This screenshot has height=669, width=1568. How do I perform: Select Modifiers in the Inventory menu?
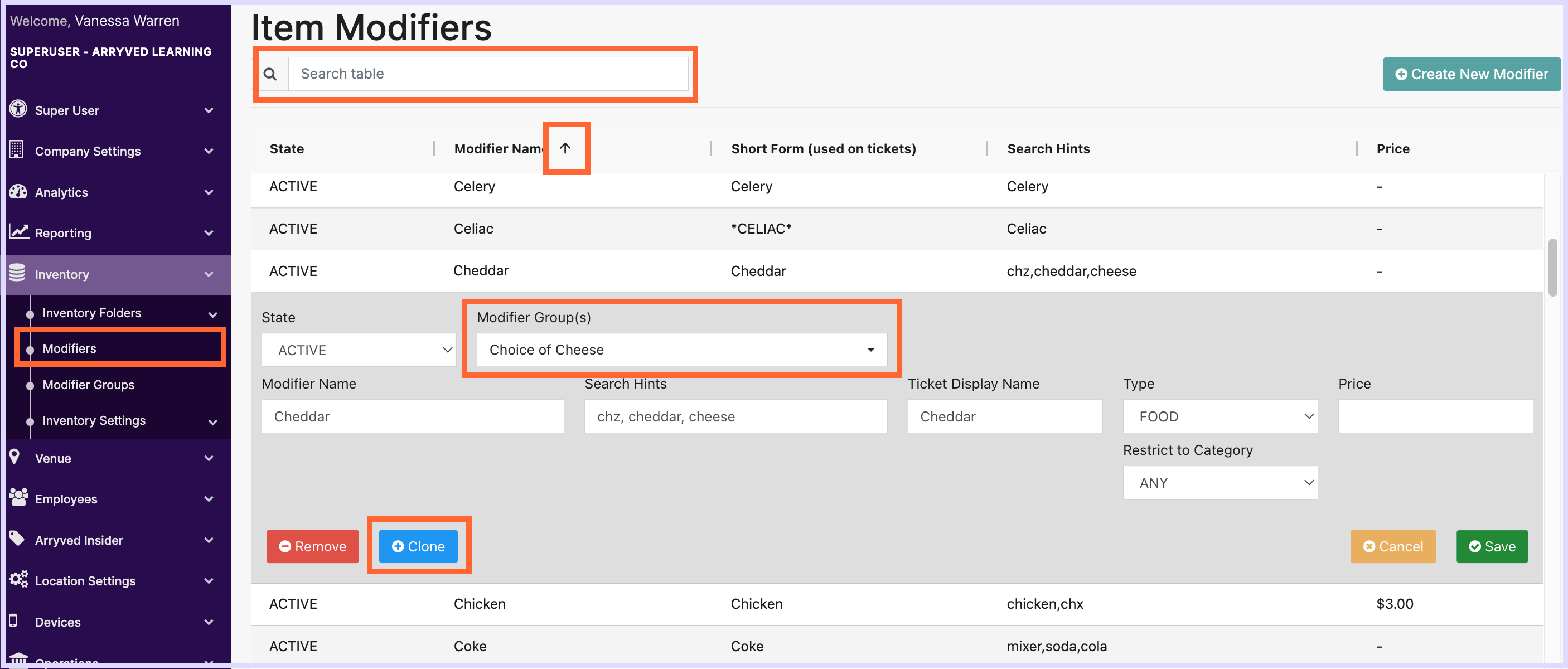(x=69, y=348)
